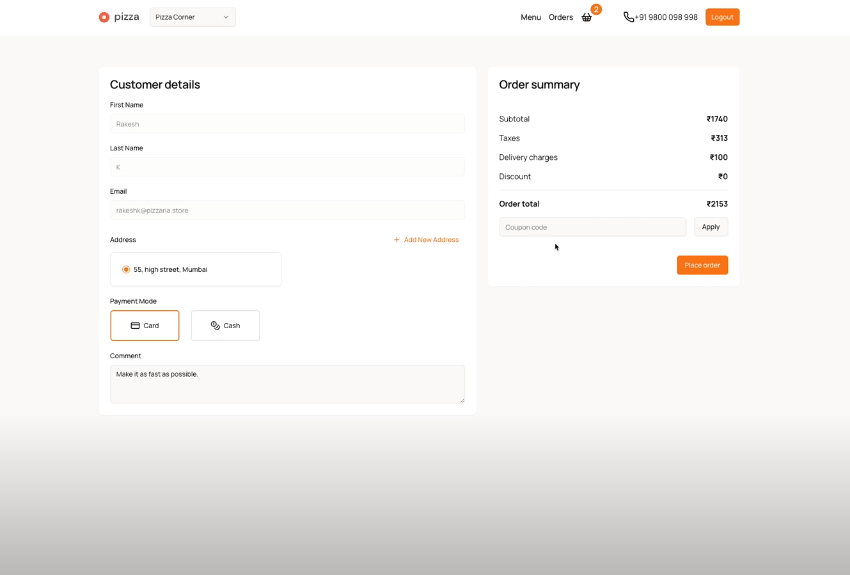Screen dimensions: 850x575
Task: Open the shopping basket icon
Action: click(587, 17)
